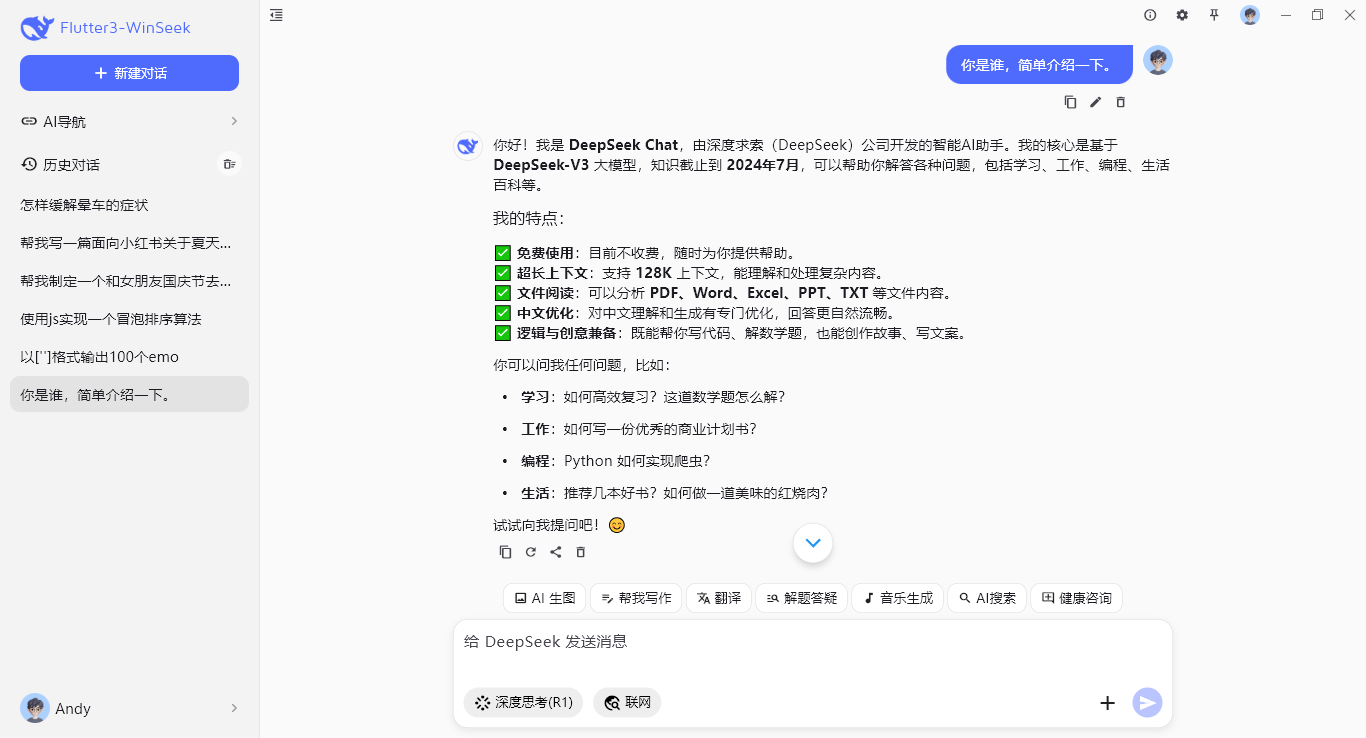Click the user message bubble 你是谁
This screenshot has width=1366, height=738.
(1039, 65)
